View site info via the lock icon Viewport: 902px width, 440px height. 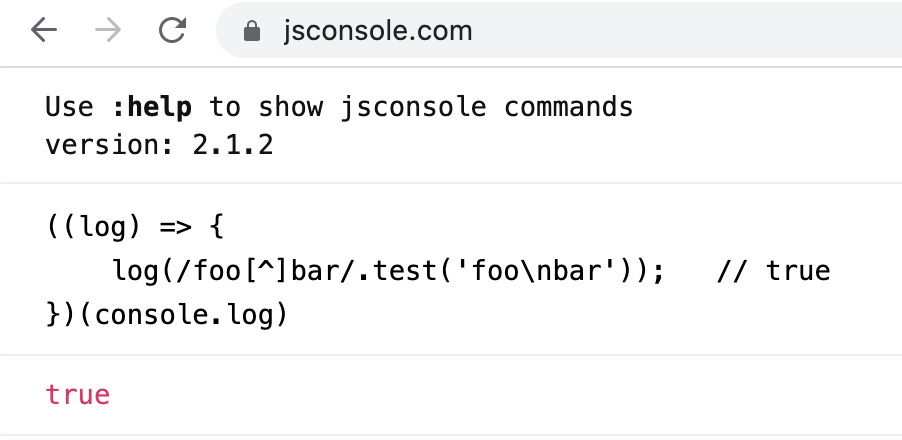tap(252, 30)
